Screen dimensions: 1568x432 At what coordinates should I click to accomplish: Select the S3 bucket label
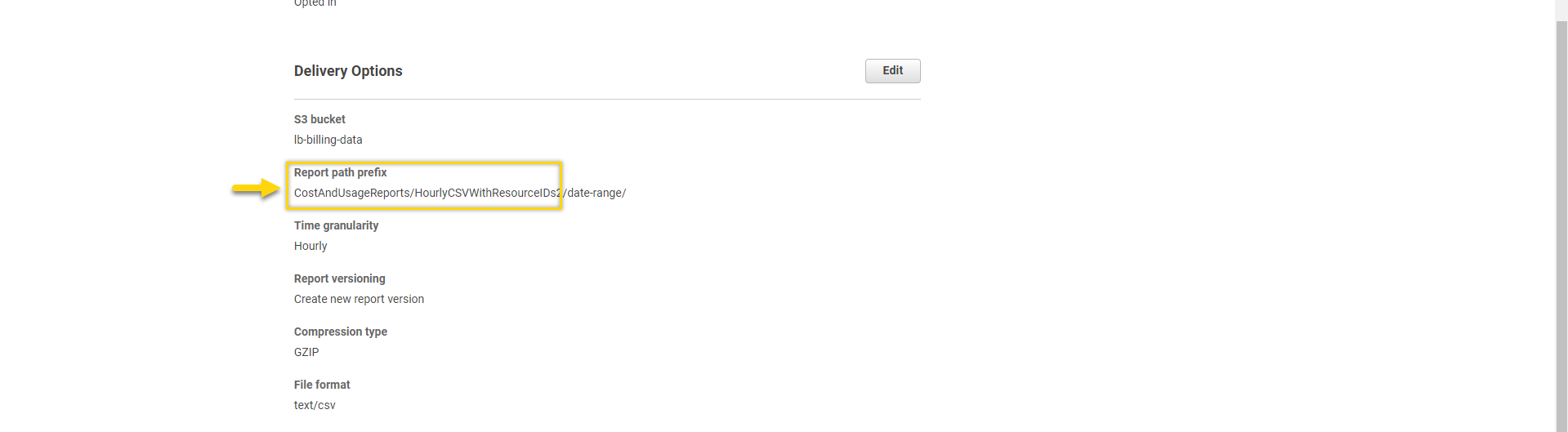(x=319, y=119)
